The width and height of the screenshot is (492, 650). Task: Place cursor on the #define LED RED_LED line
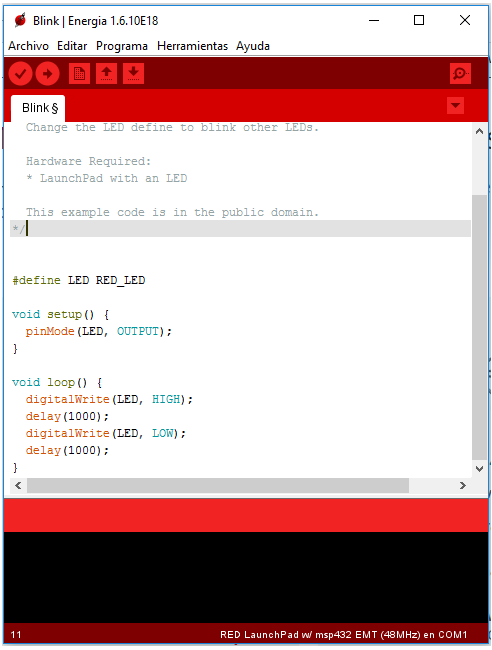click(79, 281)
